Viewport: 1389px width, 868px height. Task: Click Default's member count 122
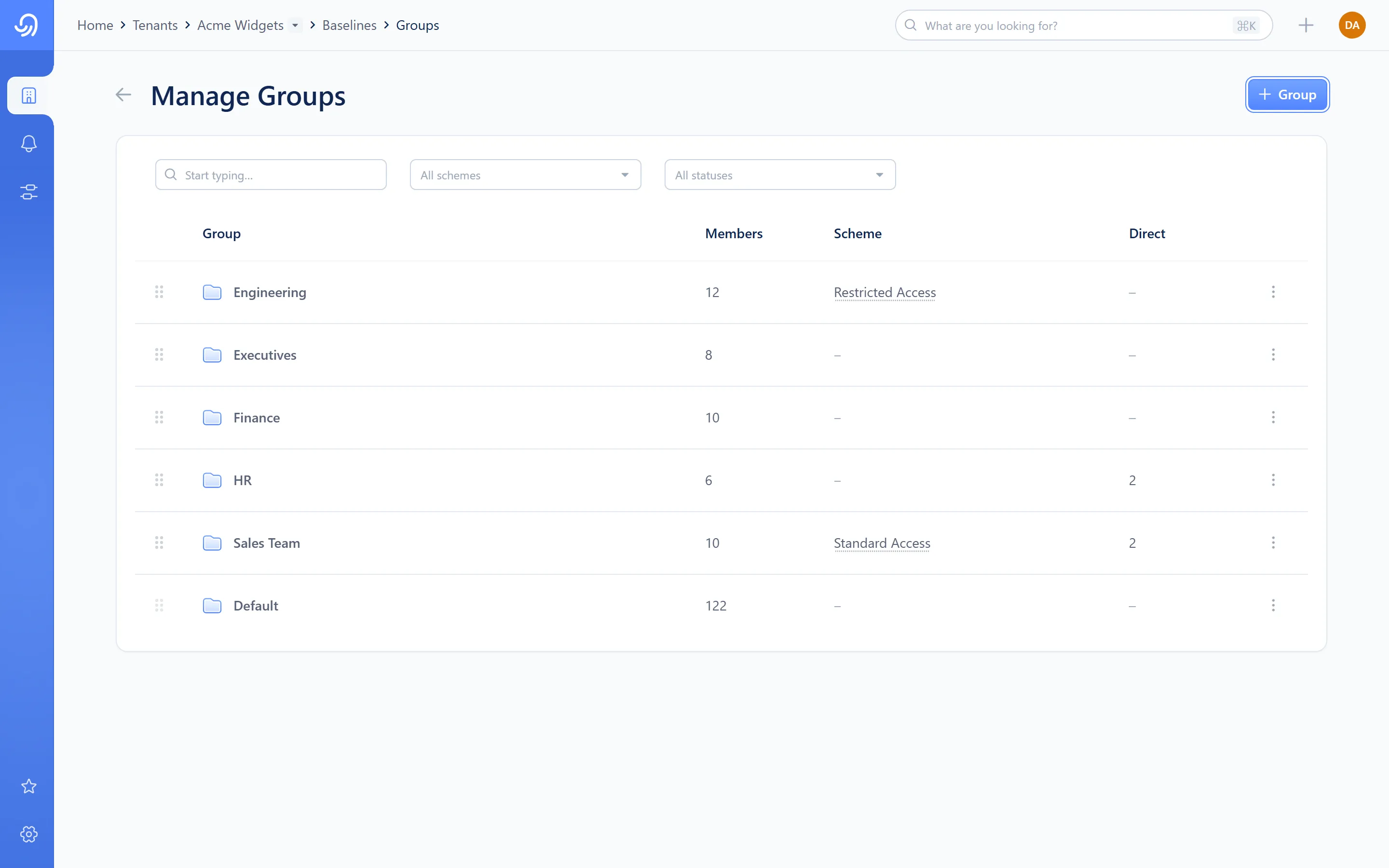coord(716,606)
